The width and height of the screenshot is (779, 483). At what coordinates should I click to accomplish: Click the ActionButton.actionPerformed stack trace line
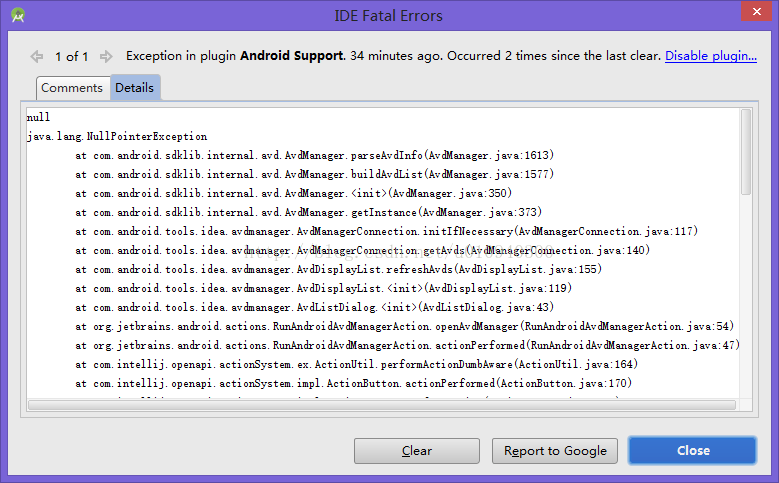coord(353,383)
